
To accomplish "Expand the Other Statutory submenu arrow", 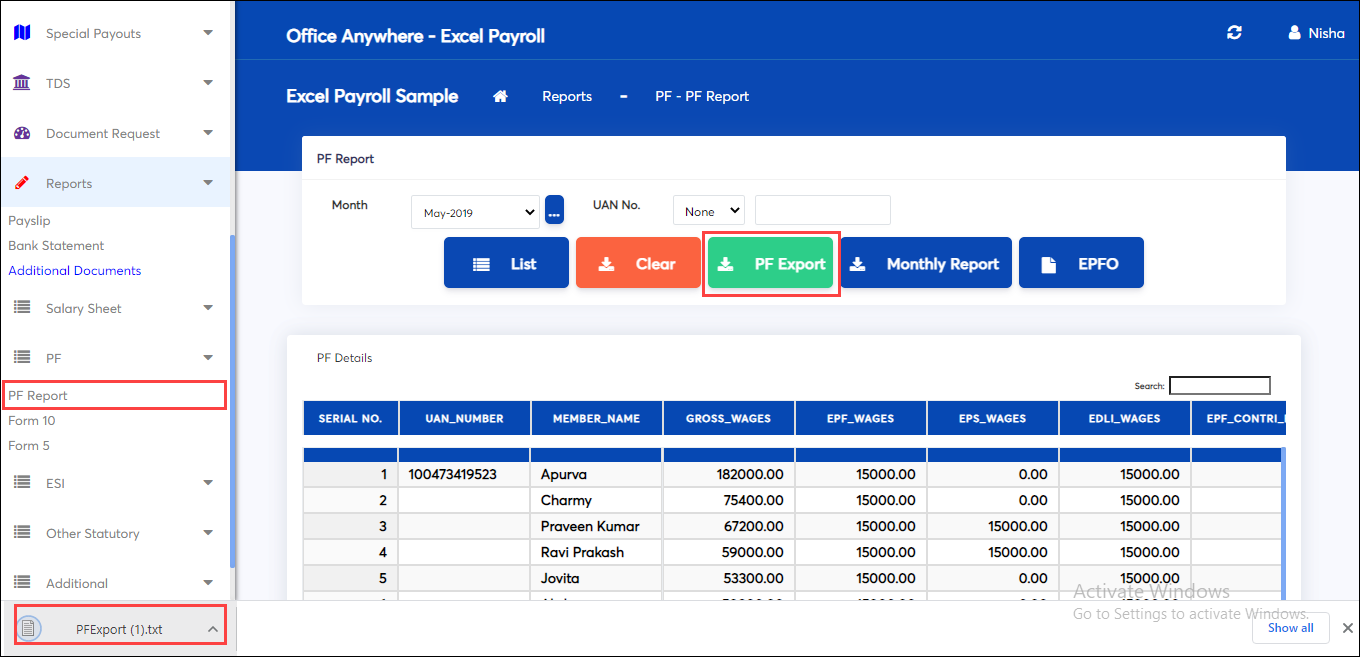I will (x=208, y=533).
